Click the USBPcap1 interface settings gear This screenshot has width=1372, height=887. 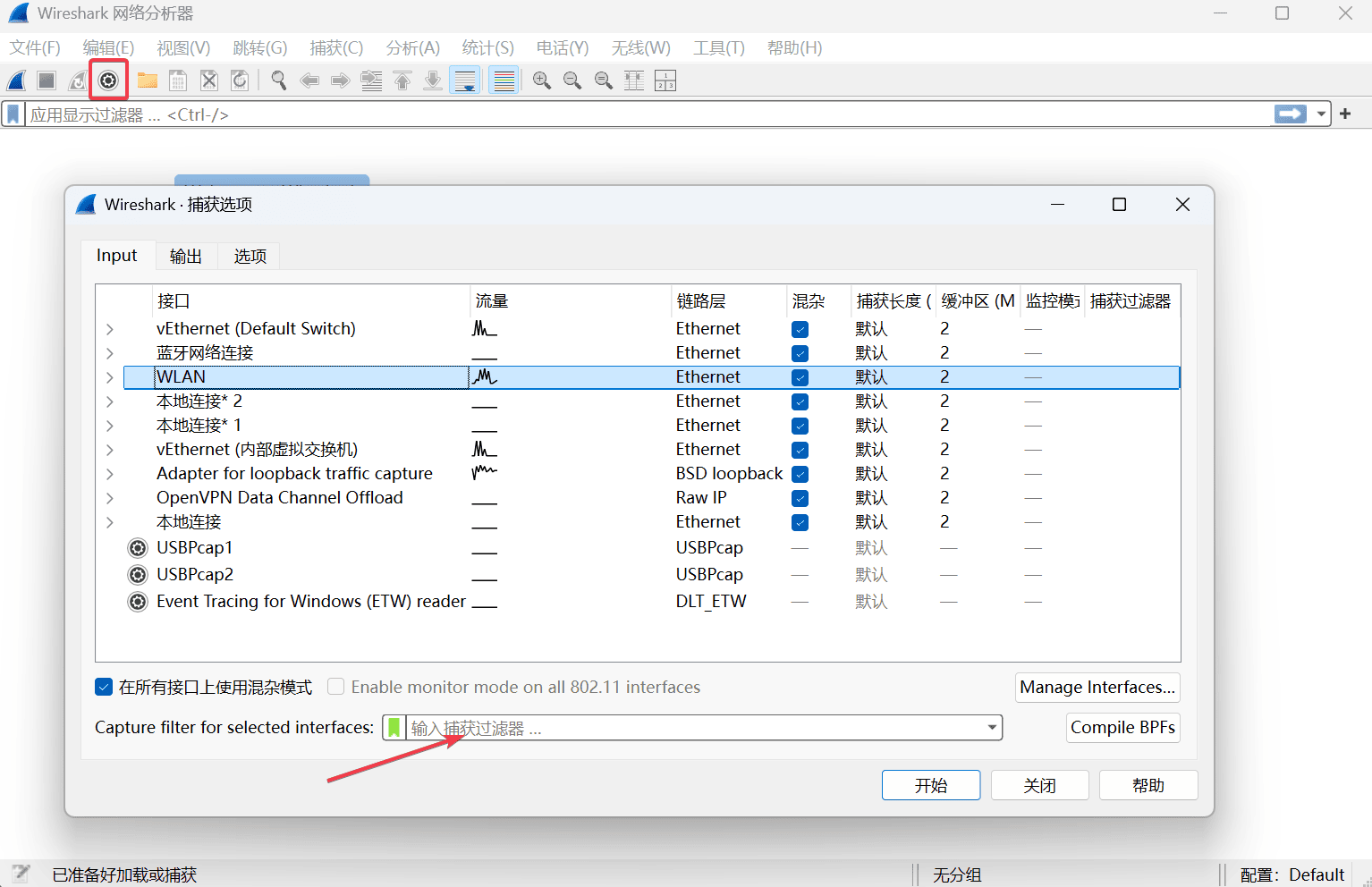[x=138, y=548]
